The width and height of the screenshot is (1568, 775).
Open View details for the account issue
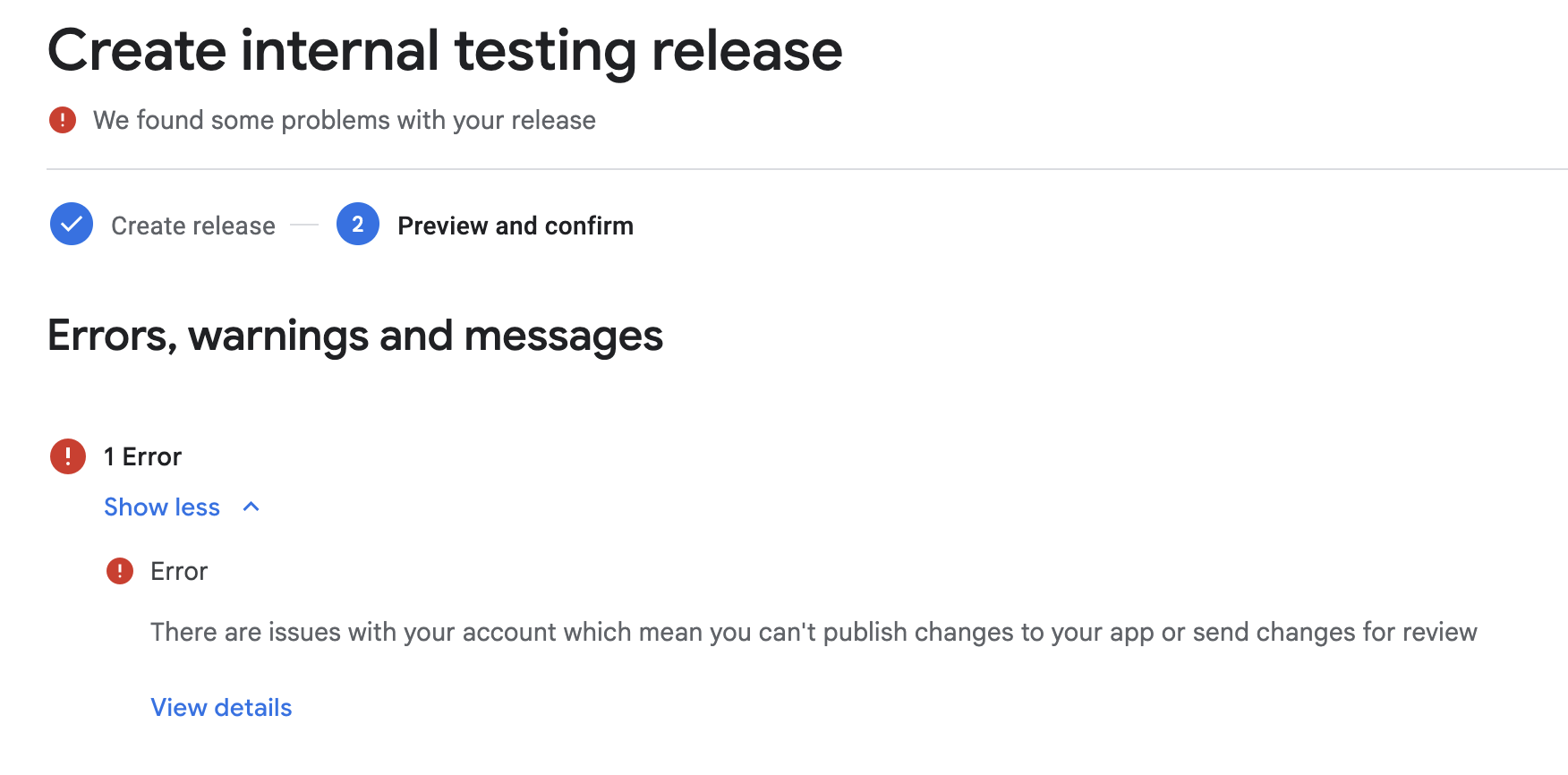coord(220,707)
